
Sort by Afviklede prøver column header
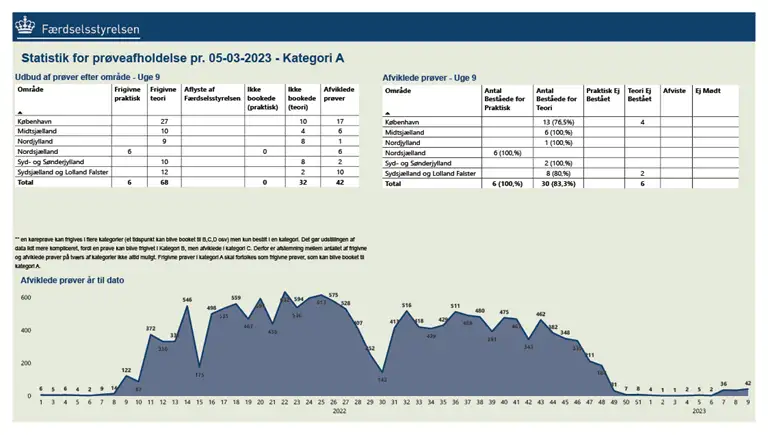pyautogui.click(x=335, y=95)
